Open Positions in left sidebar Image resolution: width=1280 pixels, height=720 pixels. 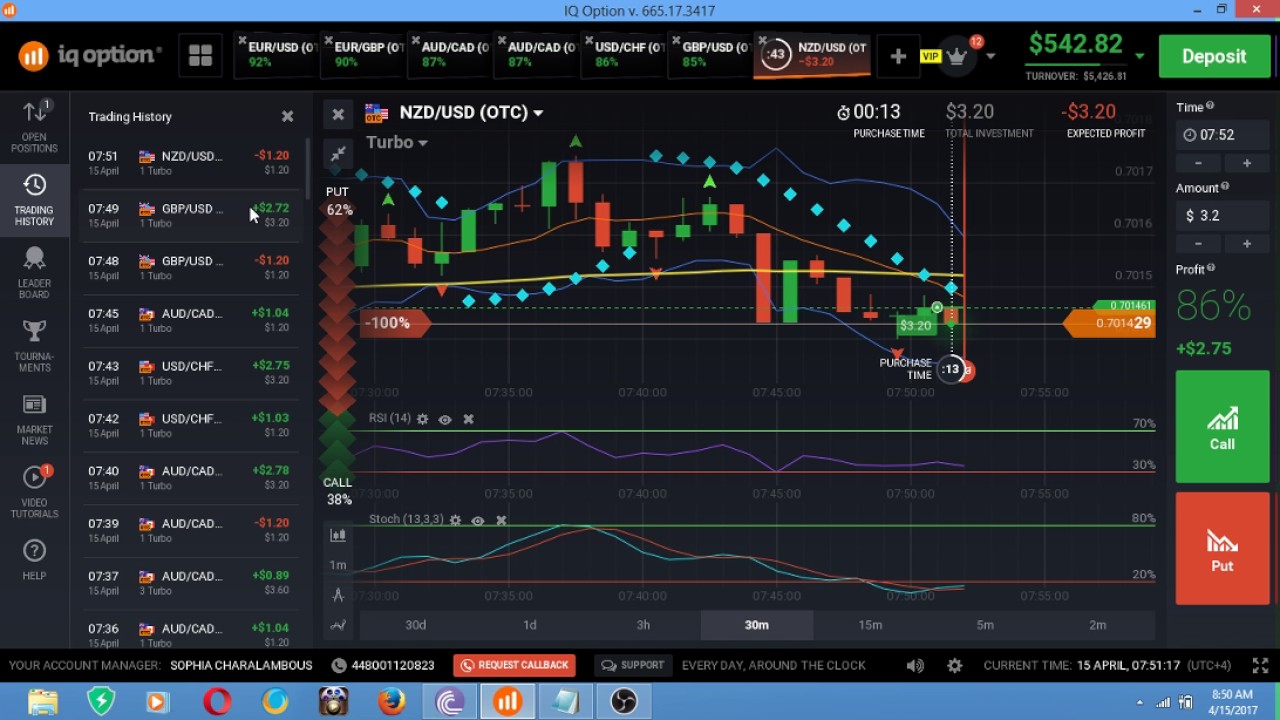click(x=34, y=127)
